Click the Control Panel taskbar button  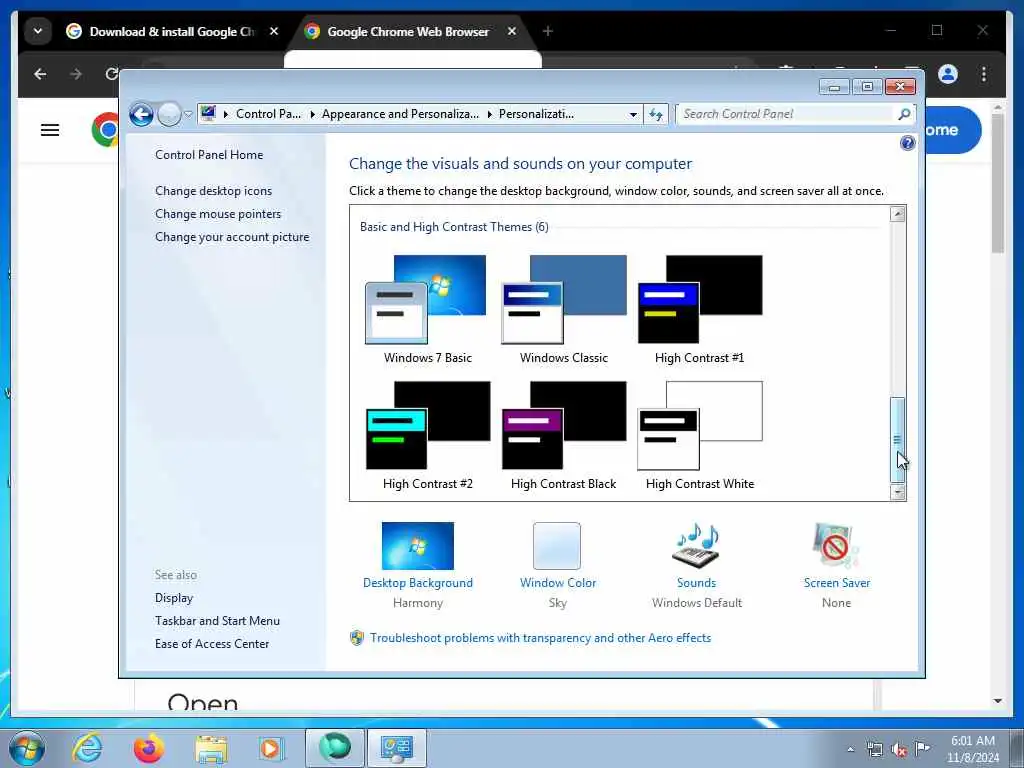(x=396, y=748)
